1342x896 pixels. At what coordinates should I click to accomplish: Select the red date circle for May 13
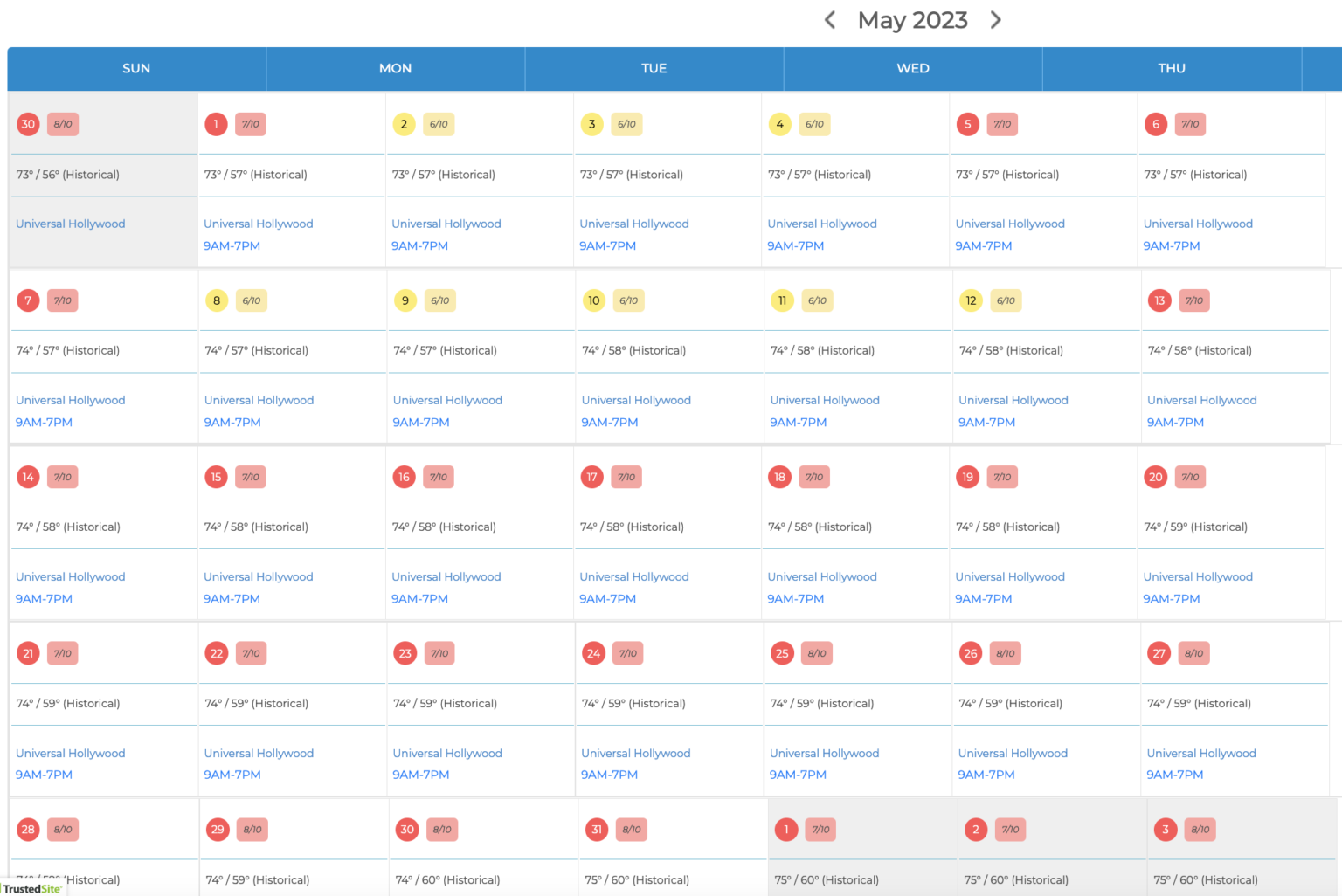tap(1159, 300)
